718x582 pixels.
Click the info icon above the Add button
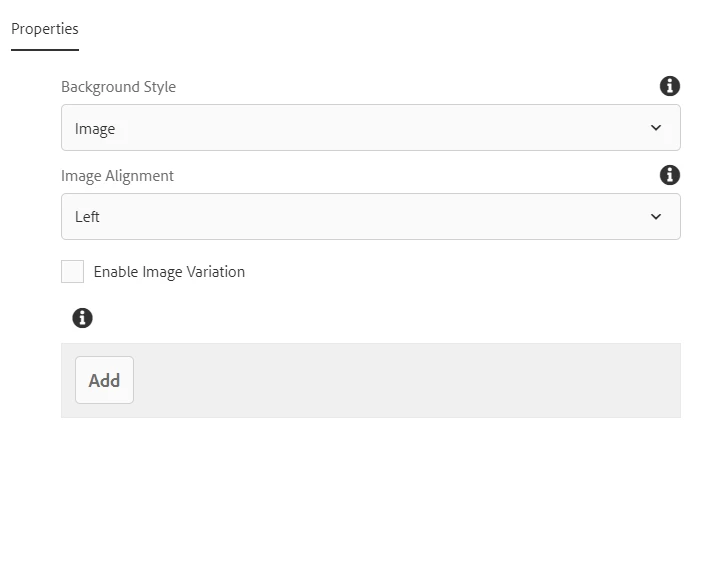[x=83, y=318]
